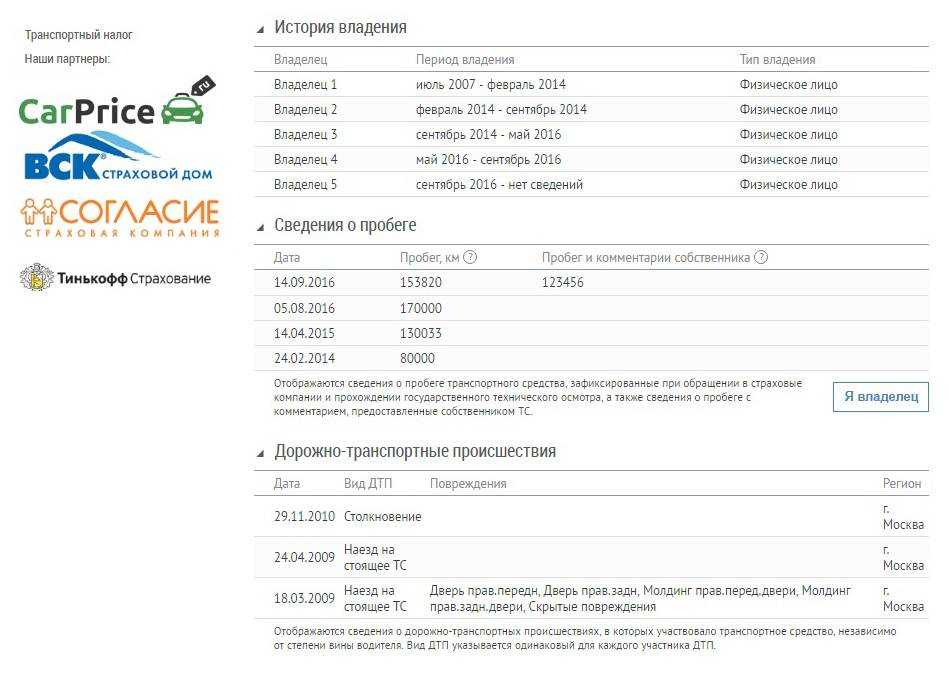Click the 14.09.2016 mileage record
Screen dimensions: 948x682
tap(304, 283)
